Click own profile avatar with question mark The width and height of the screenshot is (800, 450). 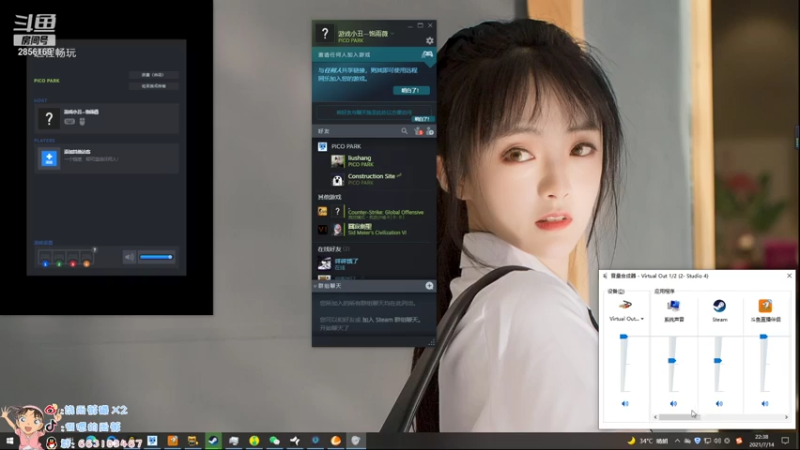tap(325, 34)
